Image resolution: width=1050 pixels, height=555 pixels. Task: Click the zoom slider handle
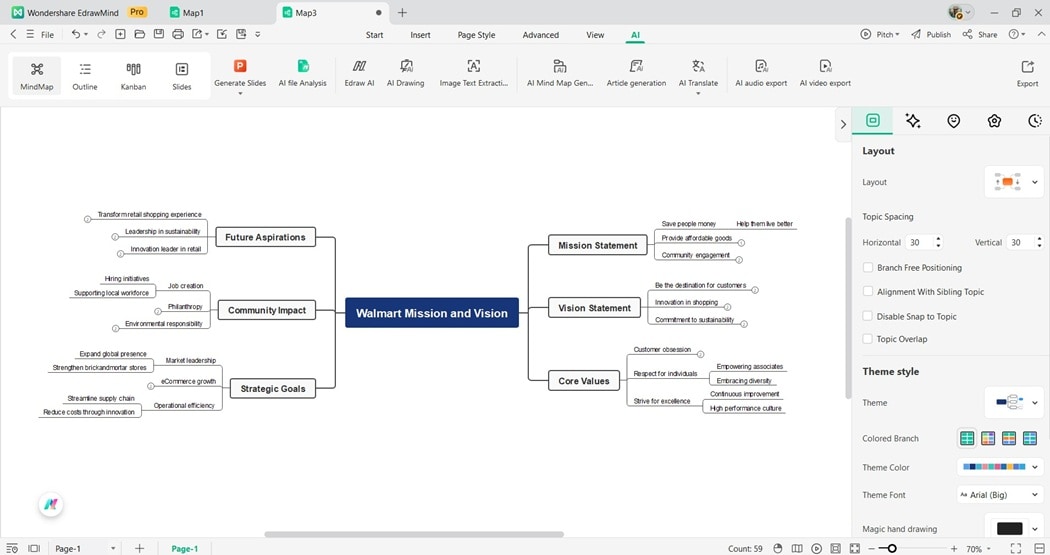(x=891, y=548)
